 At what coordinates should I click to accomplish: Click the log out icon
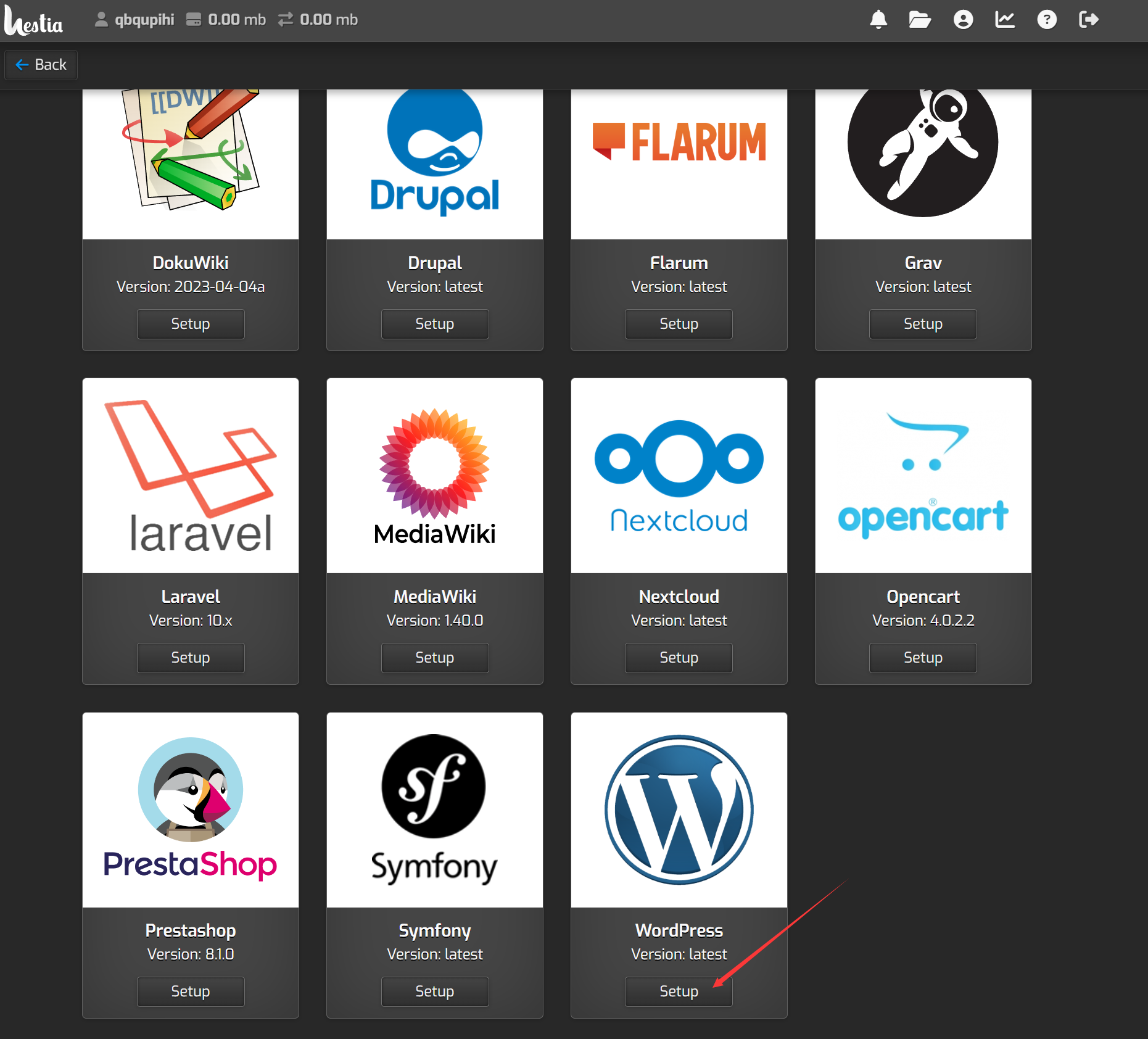(1089, 20)
